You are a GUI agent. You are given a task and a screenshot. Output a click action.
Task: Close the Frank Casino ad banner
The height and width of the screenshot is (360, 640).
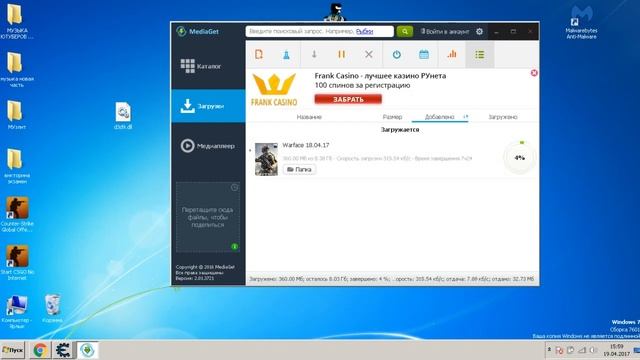point(533,73)
